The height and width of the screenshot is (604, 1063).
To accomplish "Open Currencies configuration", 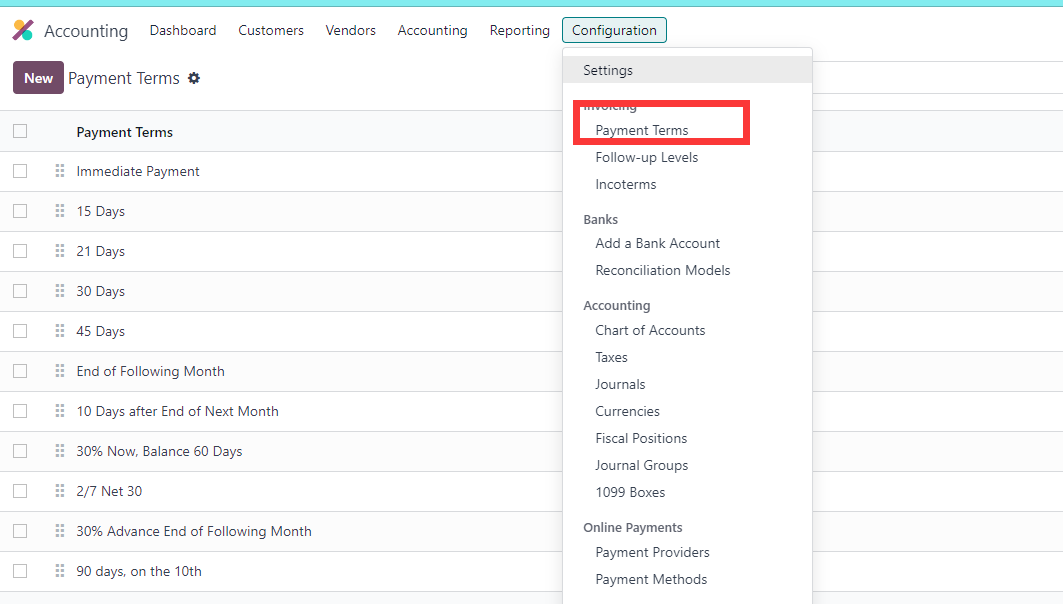I will pos(627,411).
